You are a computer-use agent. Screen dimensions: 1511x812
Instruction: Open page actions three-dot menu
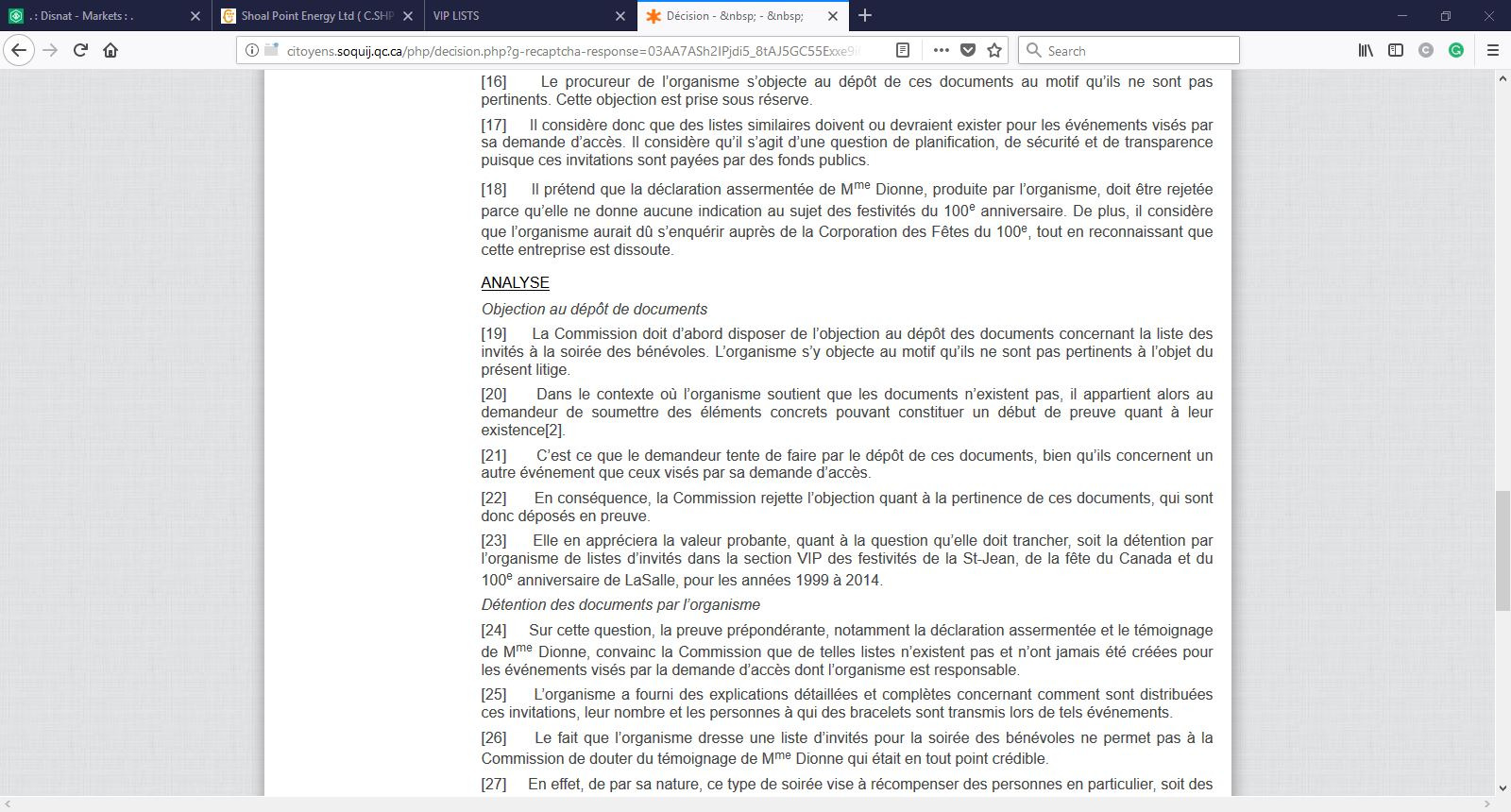pyautogui.click(x=941, y=50)
